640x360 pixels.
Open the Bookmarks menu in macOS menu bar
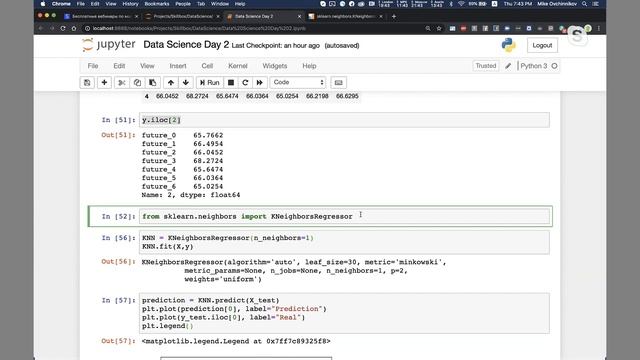(157, 4)
